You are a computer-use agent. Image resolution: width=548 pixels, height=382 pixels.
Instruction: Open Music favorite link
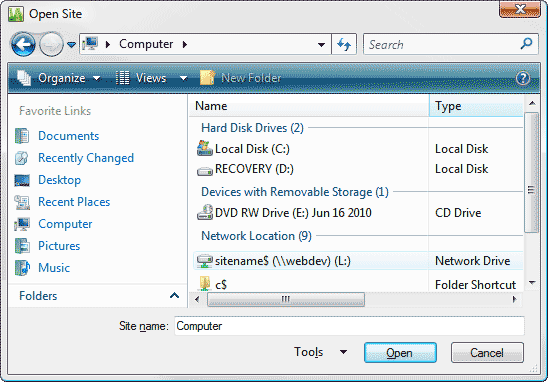[x=54, y=268]
